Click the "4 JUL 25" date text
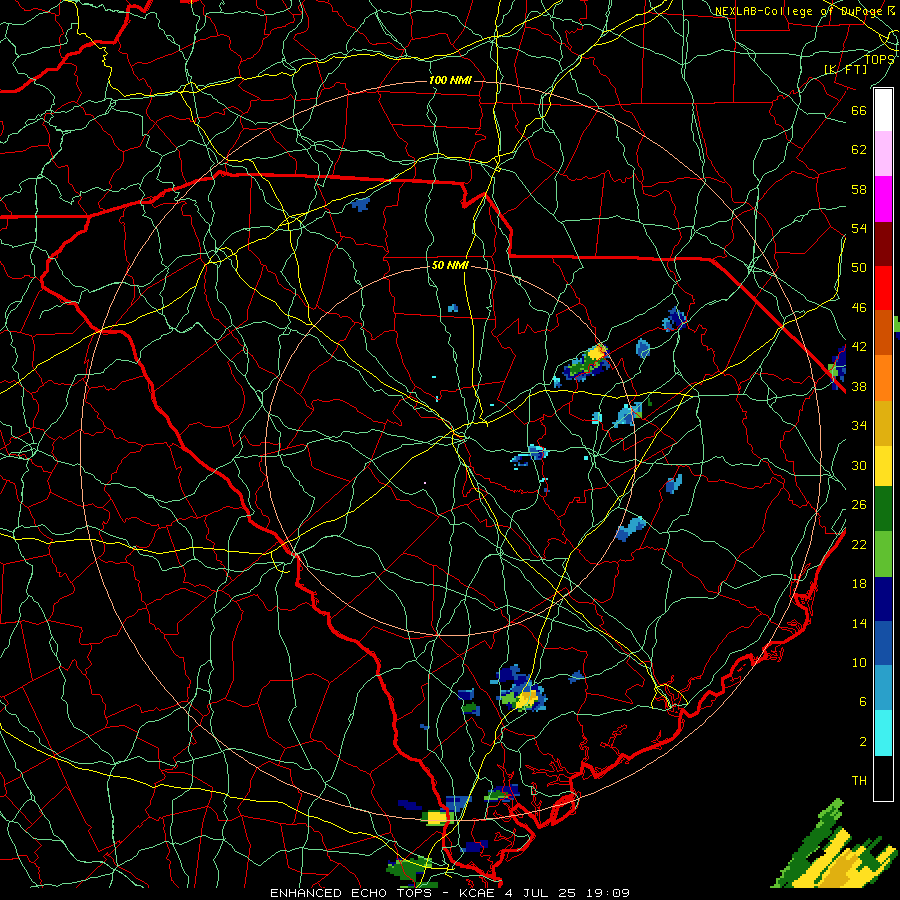 tap(542, 893)
